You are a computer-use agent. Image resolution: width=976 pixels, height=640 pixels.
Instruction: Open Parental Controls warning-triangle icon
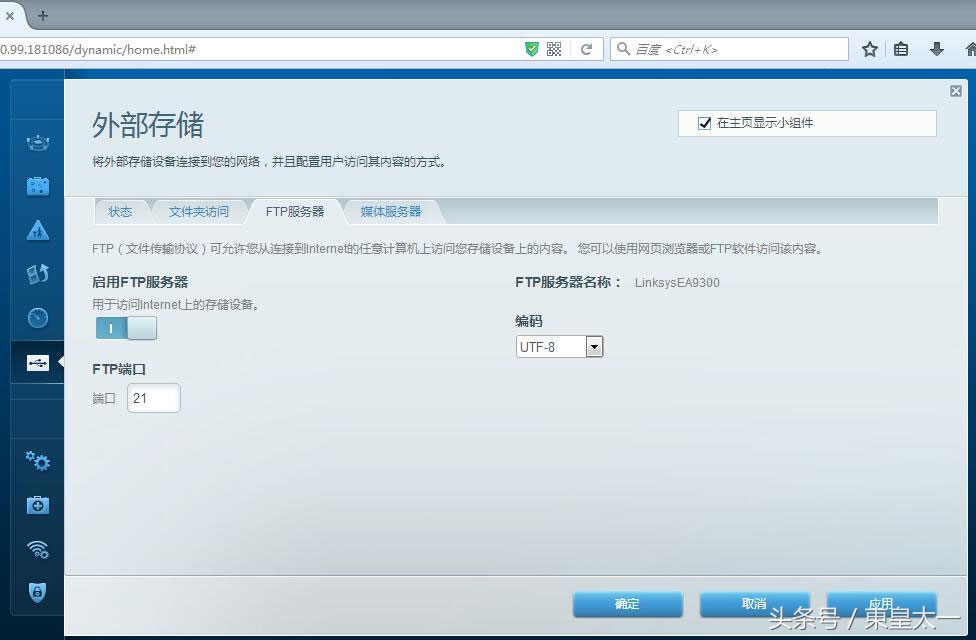point(37,230)
